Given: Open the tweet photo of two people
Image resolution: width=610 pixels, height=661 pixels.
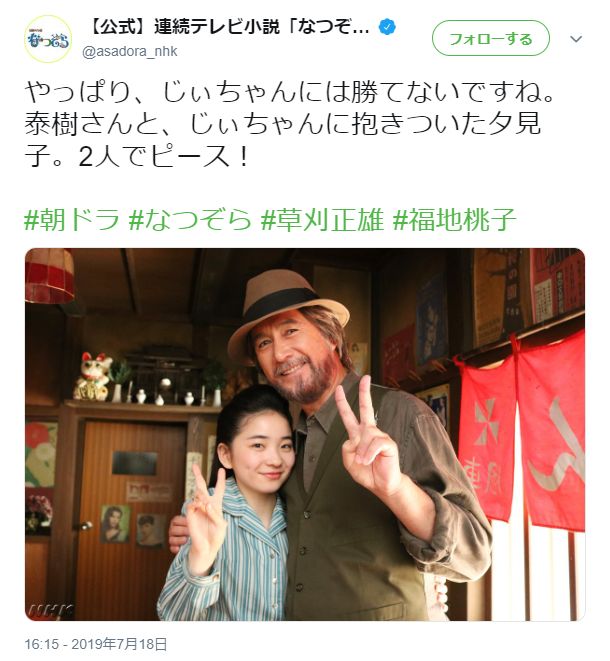Looking at the screenshot, I should point(305,434).
